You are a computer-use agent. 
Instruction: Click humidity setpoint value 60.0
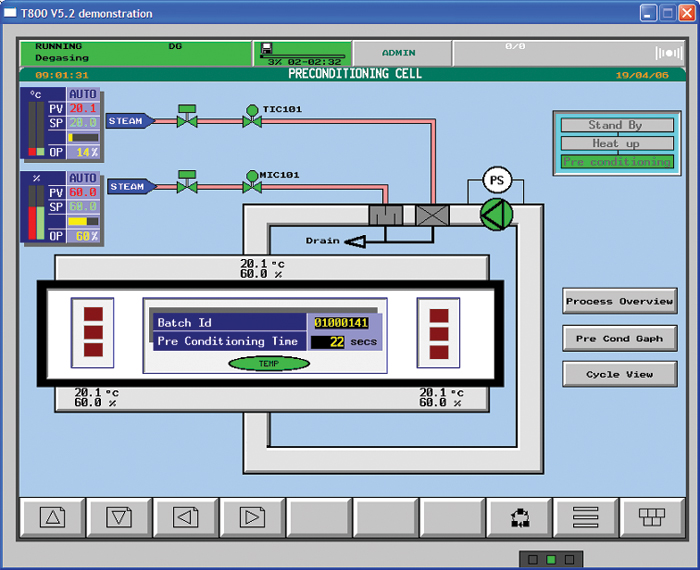pyautogui.click(x=83, y=207)
